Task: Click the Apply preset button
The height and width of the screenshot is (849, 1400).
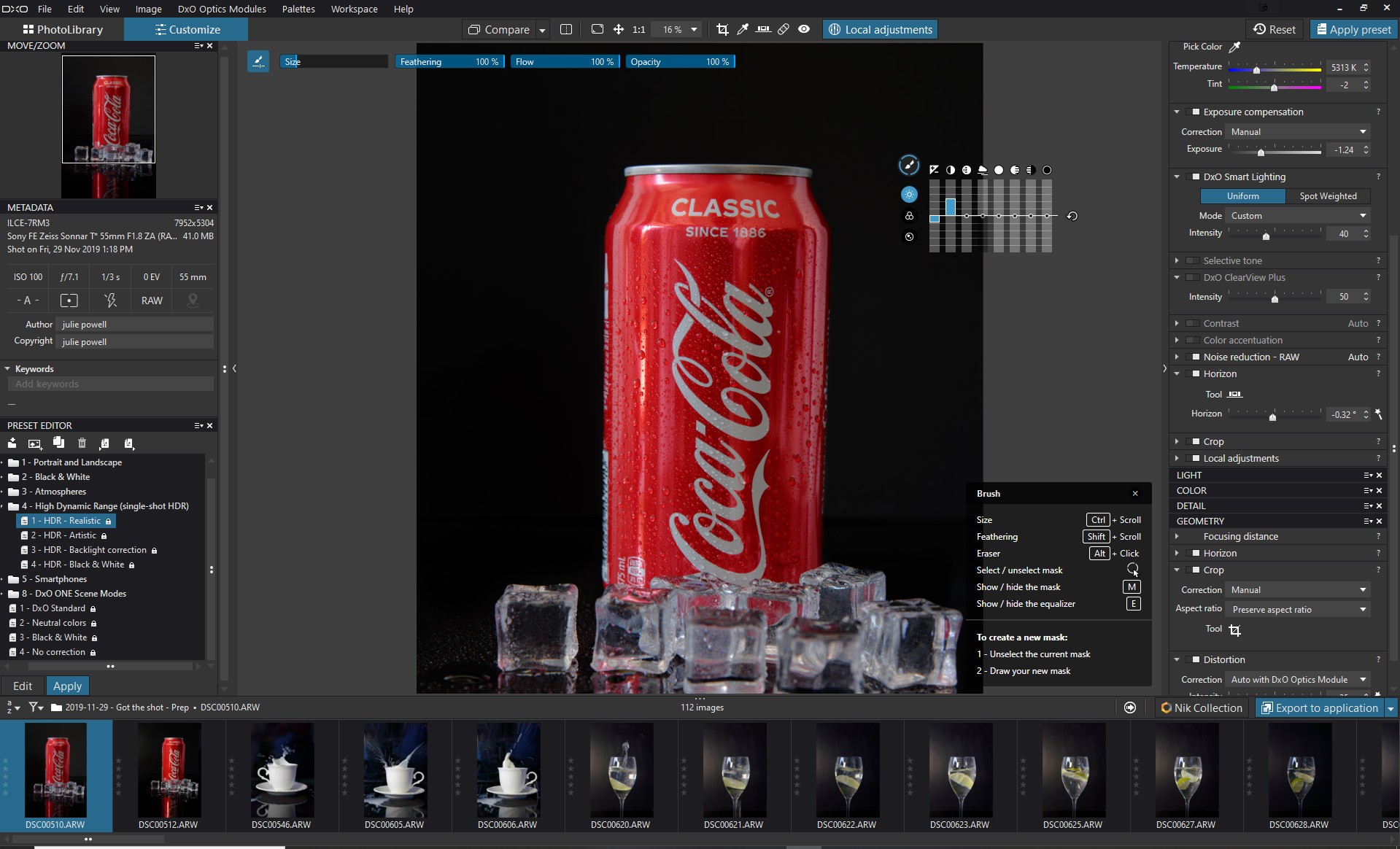Action: point(1352,29)
